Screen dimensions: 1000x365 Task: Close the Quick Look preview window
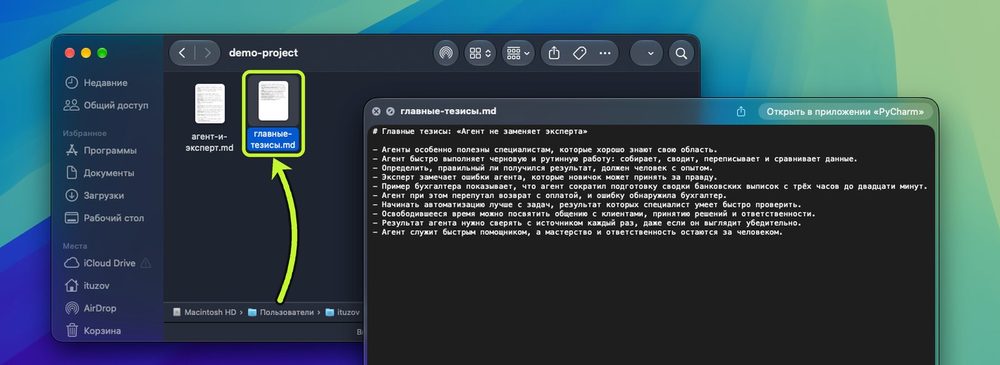tap(376, 111)
